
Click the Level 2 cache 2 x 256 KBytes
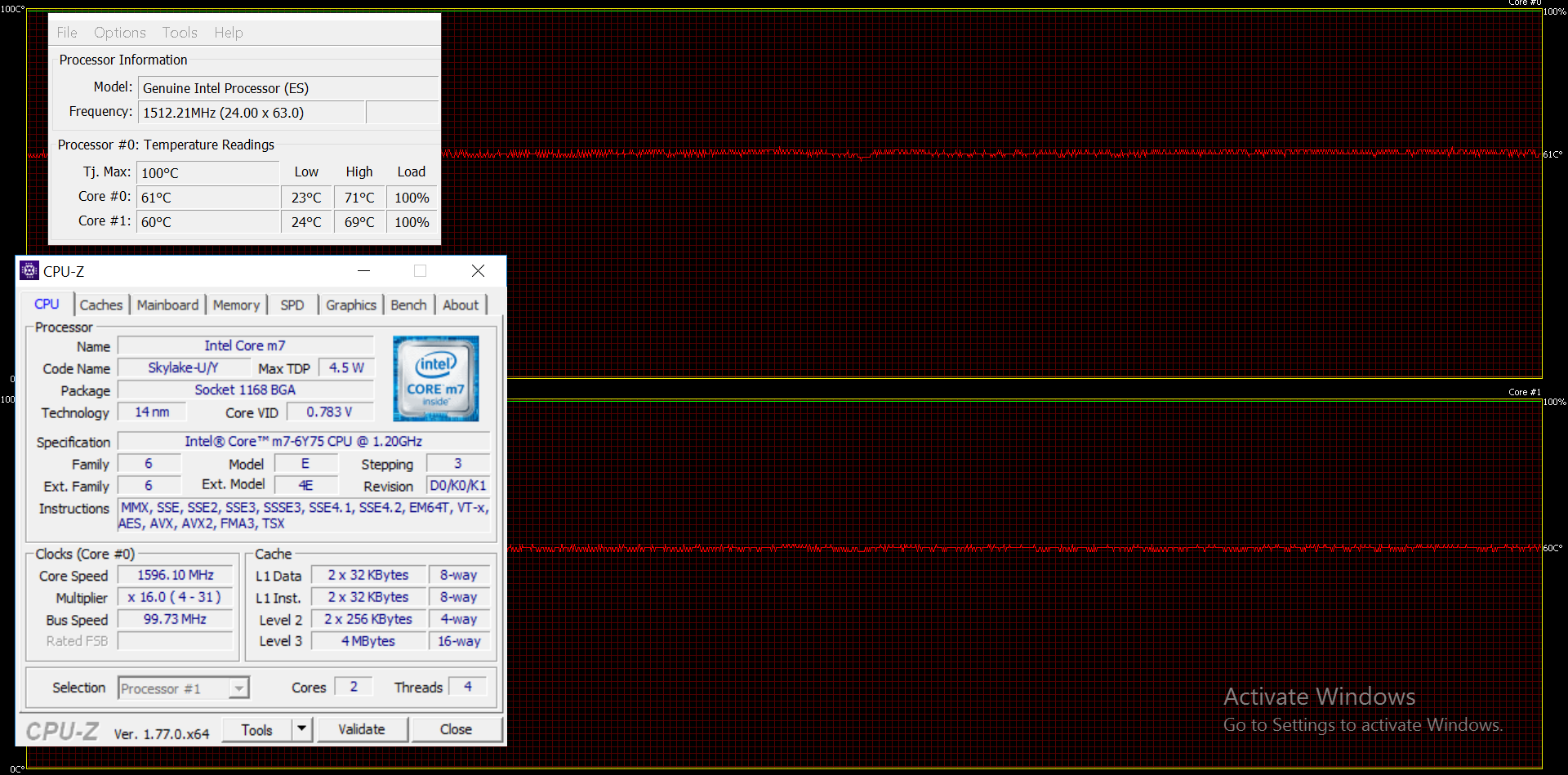point(368,619)
